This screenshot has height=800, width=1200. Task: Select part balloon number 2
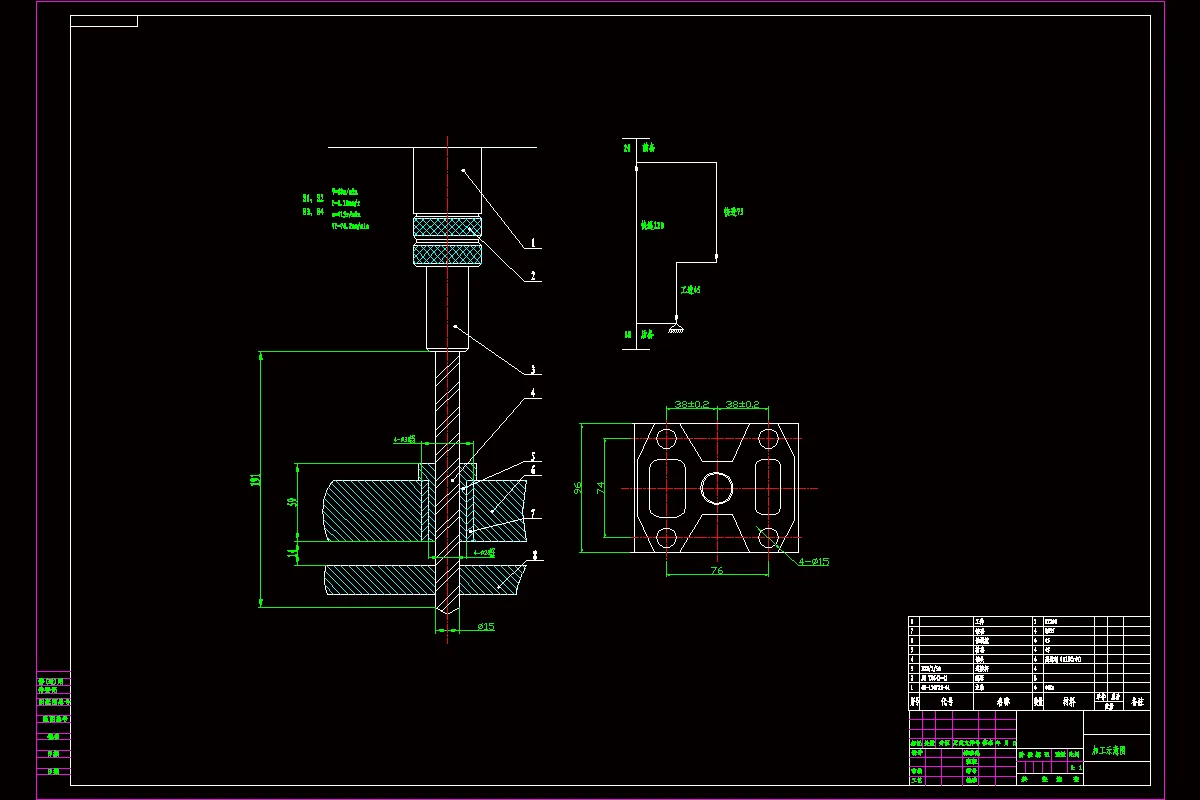coord(533,275)
